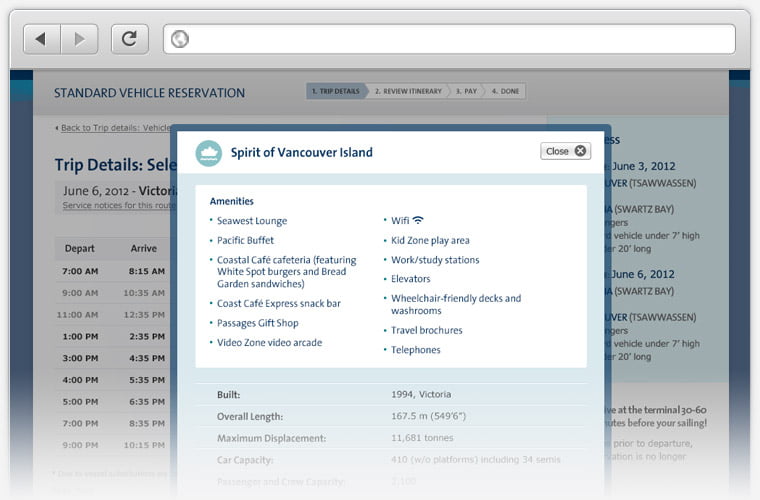Click the Pacific Buffet amenity
The height and width of the screenshot is (500, 760).
[x=245, y=240]
